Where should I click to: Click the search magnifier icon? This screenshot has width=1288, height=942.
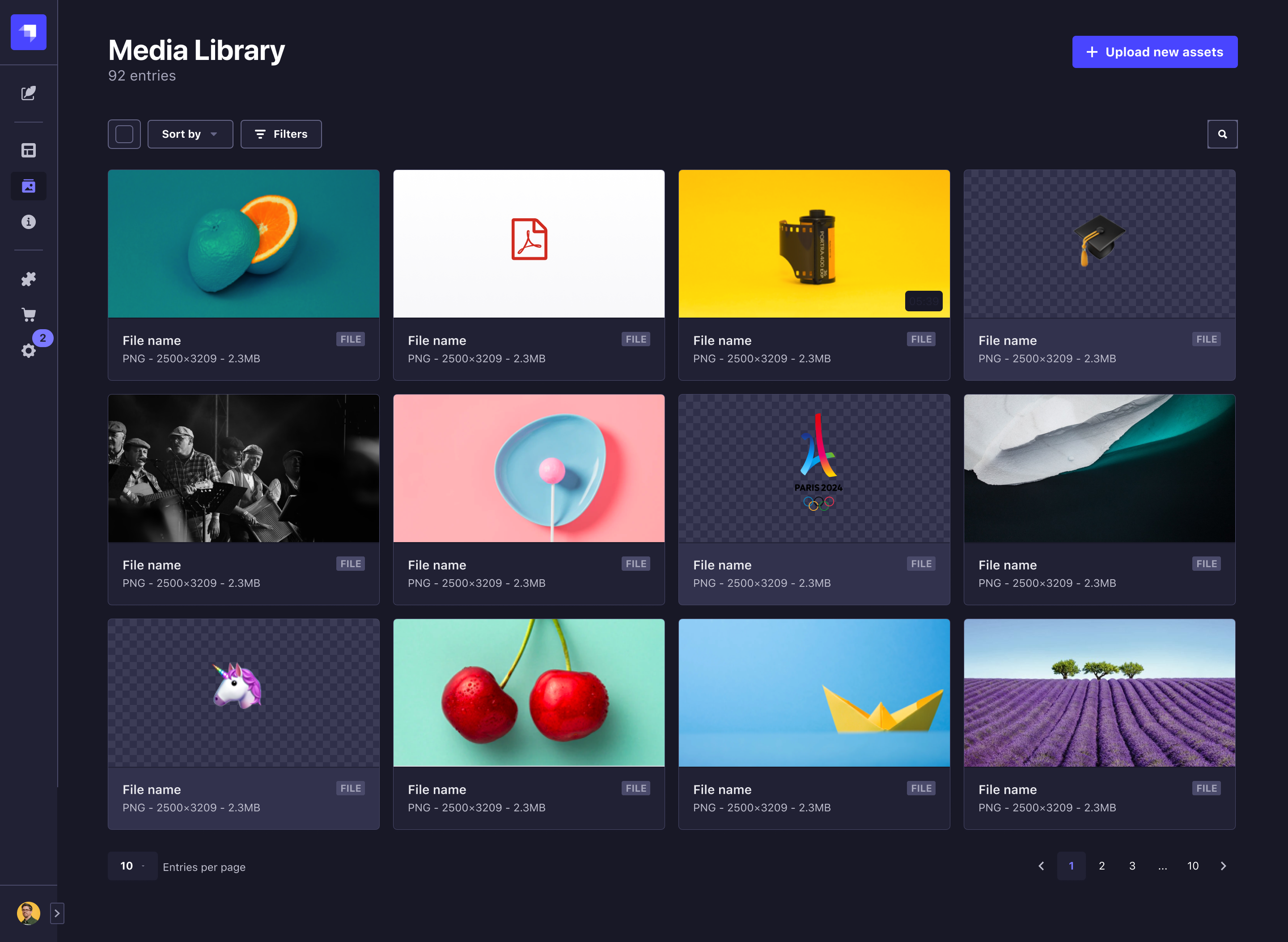tap(1222, 134)
